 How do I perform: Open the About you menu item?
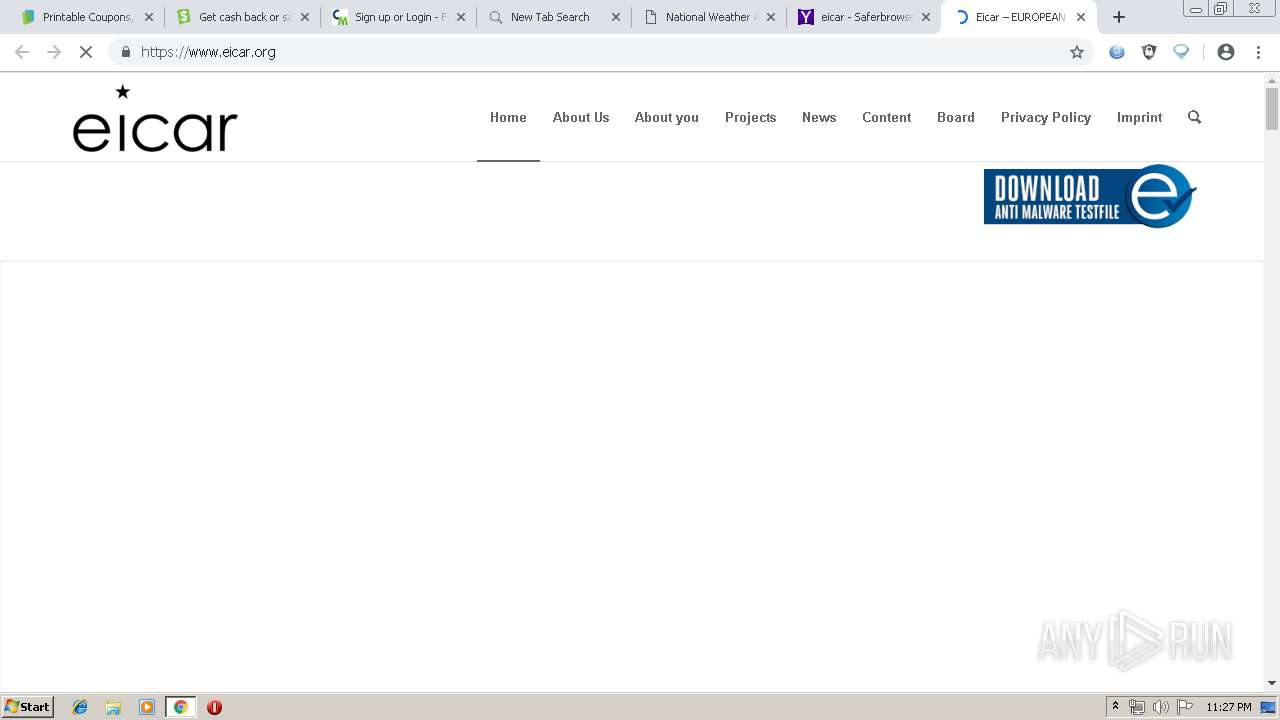[667, 117]
